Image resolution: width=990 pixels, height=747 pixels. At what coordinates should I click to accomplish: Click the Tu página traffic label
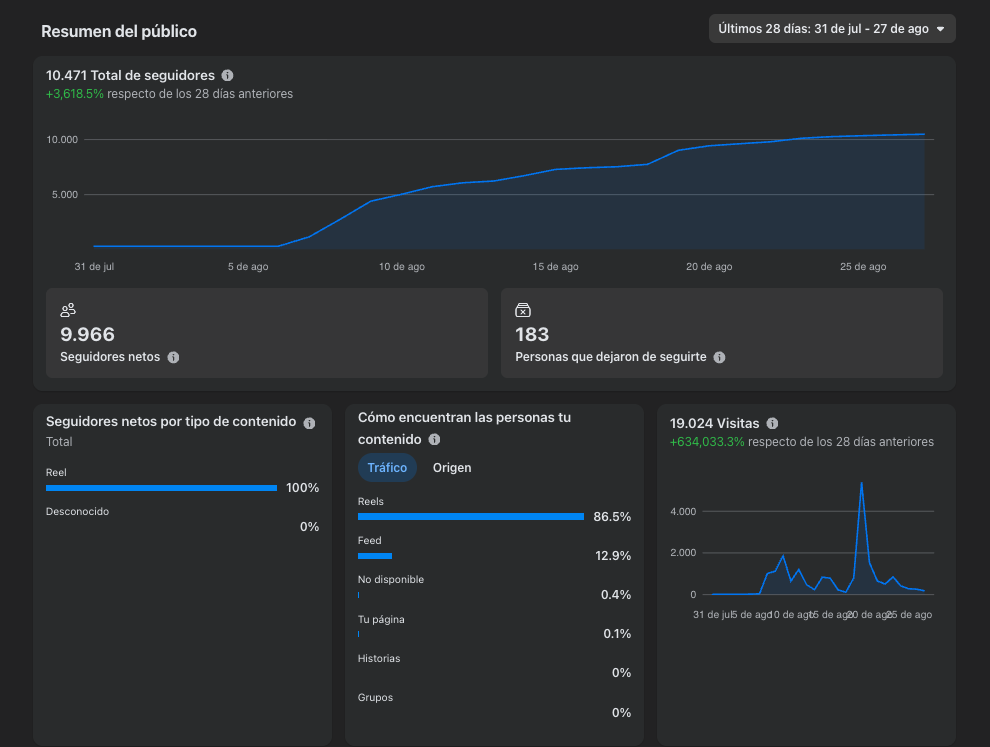click(x=381, y=619)
